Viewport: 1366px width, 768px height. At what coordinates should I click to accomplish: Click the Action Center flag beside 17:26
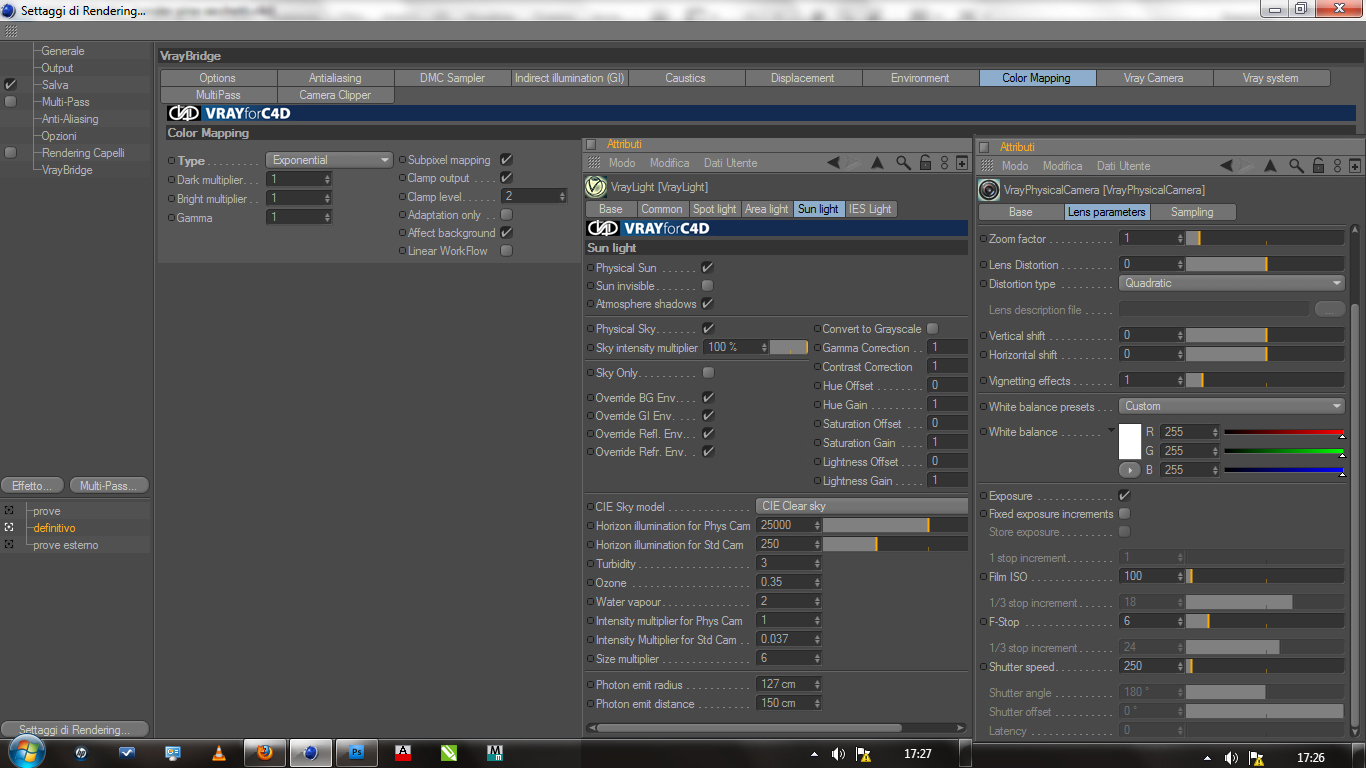(1256, 758)
